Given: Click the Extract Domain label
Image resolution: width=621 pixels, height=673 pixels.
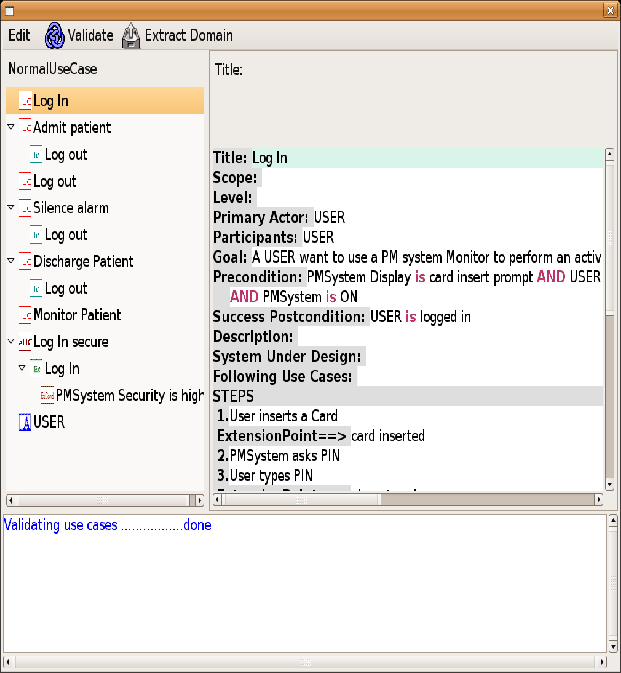Looking at the screenshot, I should [189, 35].
